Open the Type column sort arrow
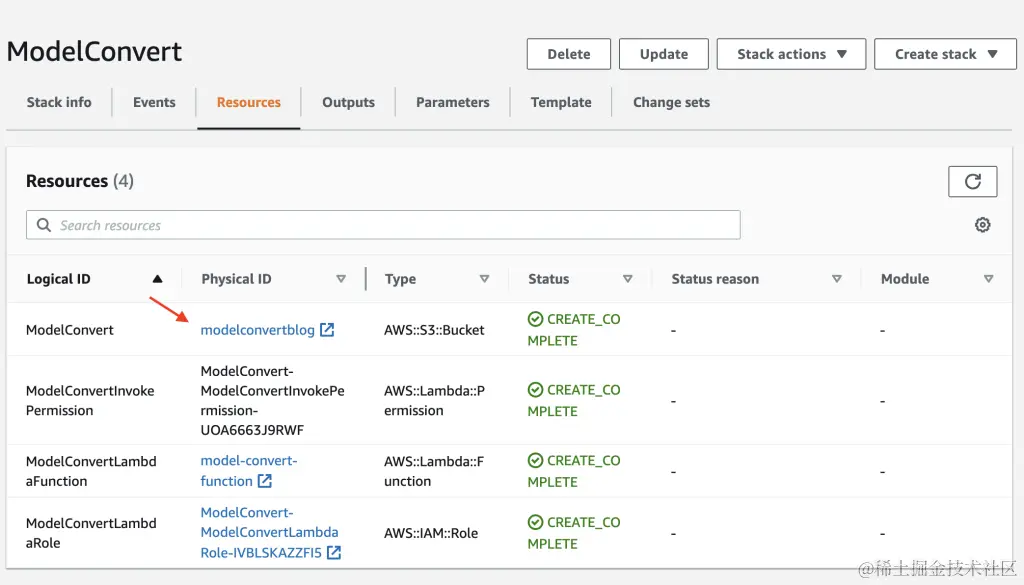 [x=484, y=279]
